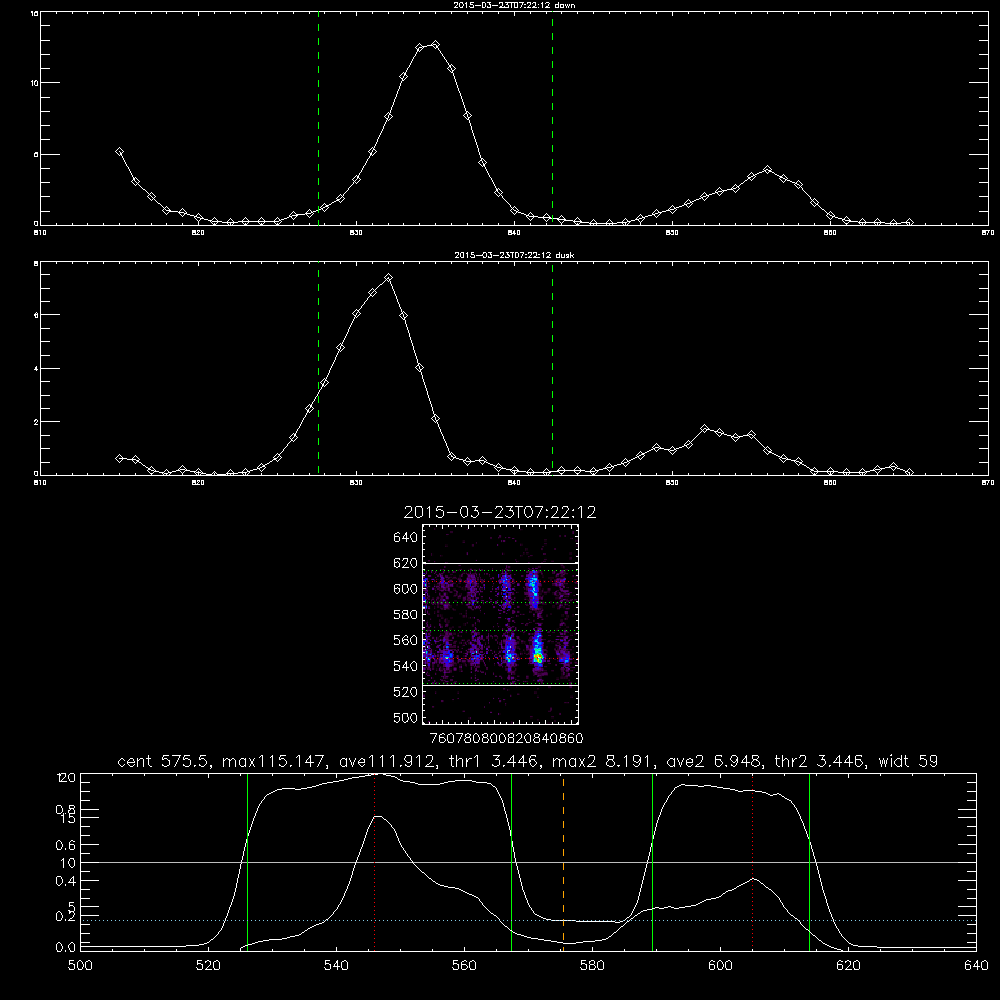Click the green vertical line near 567 in bottom plot
1000x1000 pixels.
[511, 862]
